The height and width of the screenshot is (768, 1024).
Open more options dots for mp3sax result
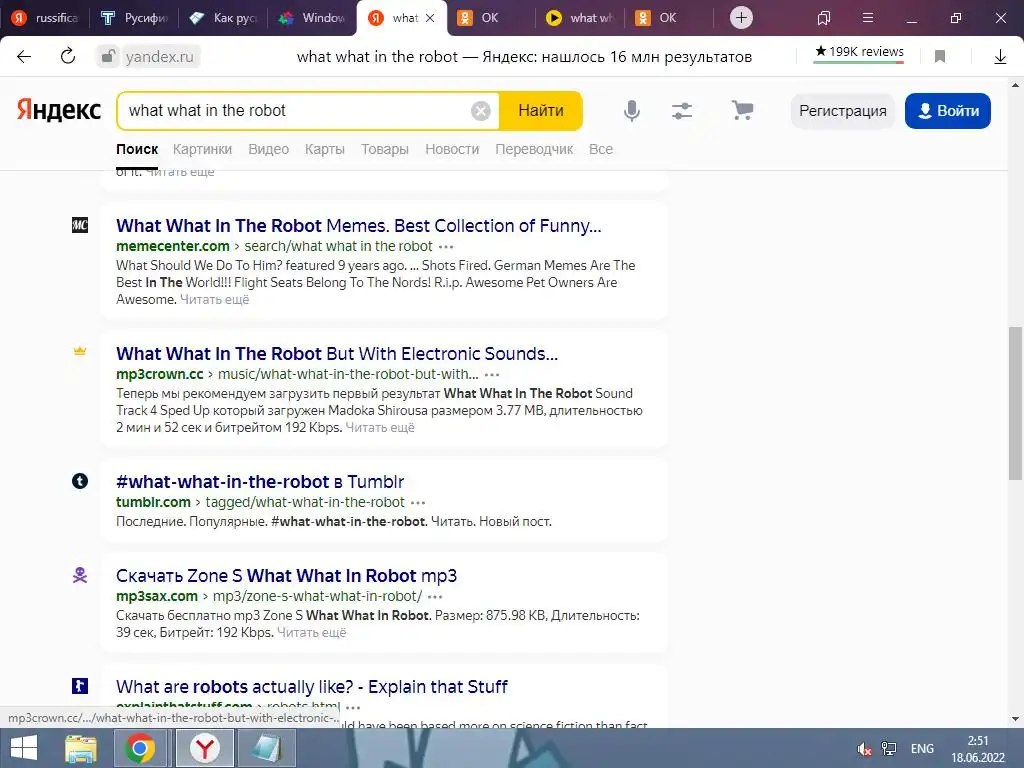tap(435, 597)
